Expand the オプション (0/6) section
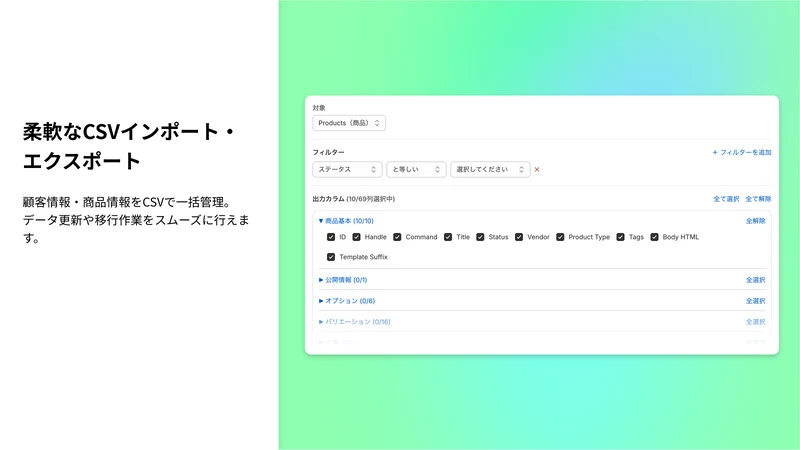The width and height of the screenshot is (800, 450). [x=347, y=301]
